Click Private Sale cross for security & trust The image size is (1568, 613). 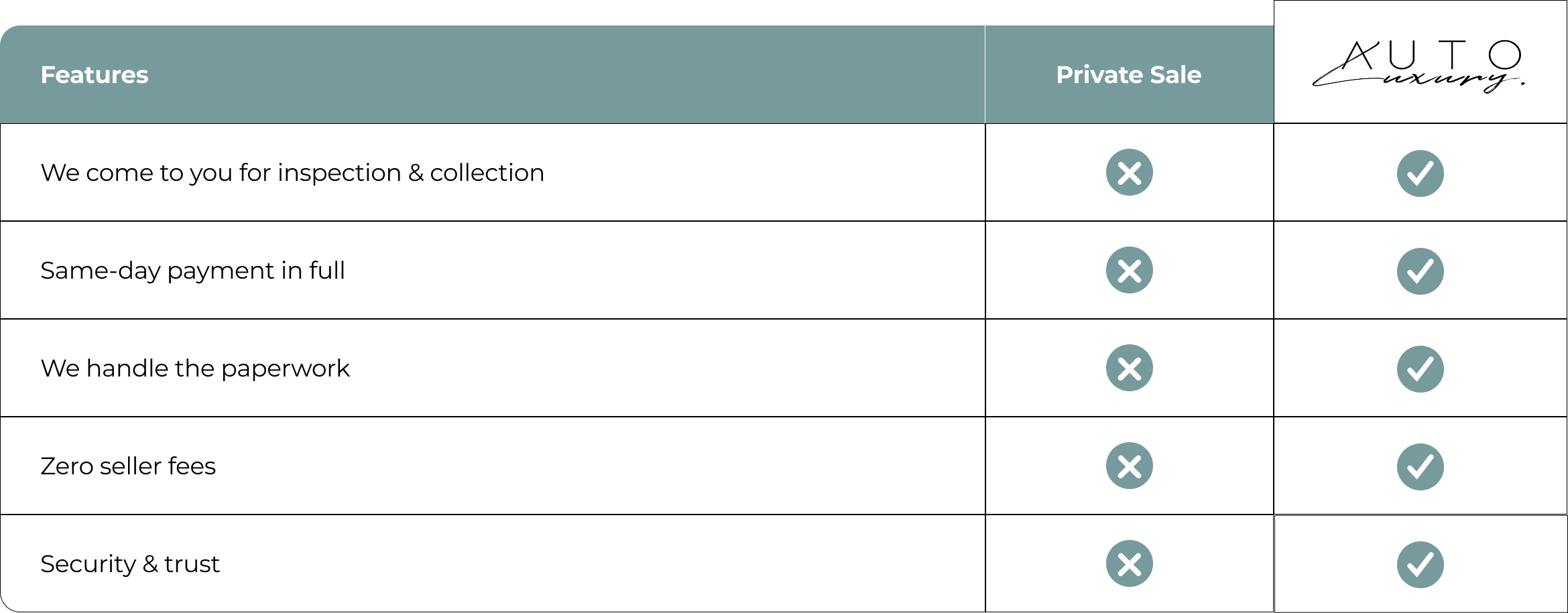click(1129, 564)
